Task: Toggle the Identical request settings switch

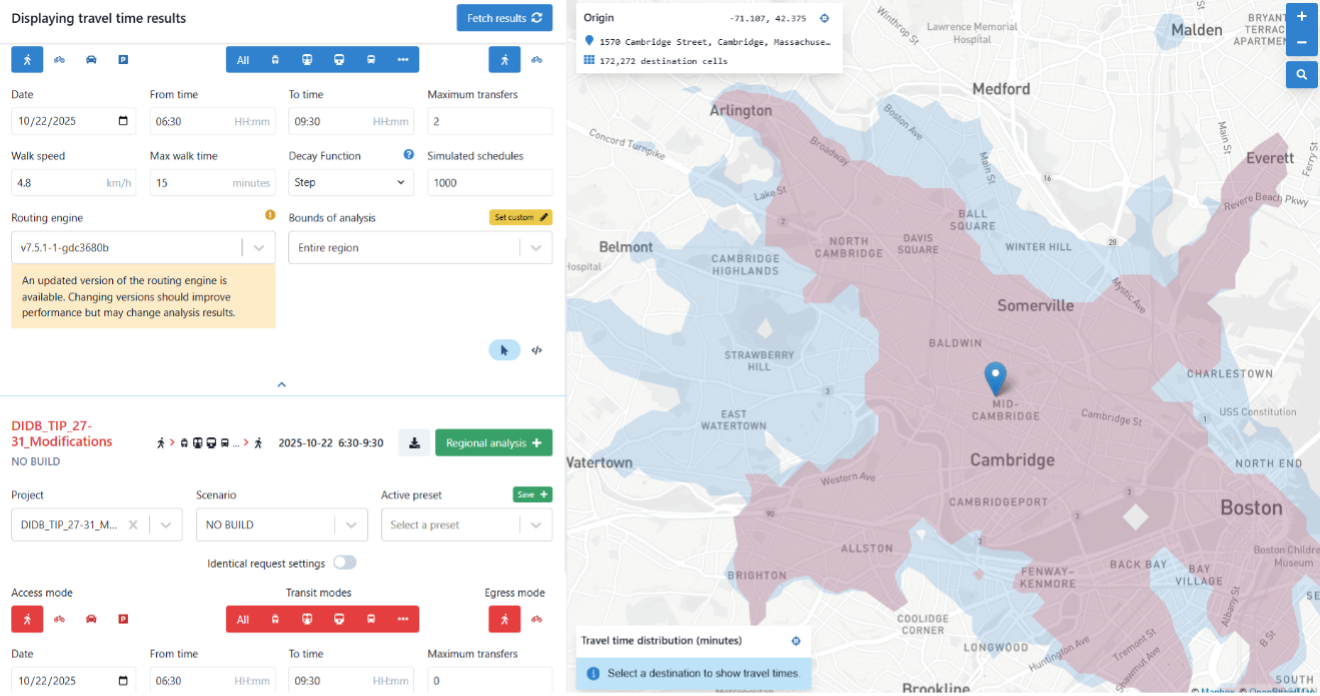Action: tap(345, 563)
